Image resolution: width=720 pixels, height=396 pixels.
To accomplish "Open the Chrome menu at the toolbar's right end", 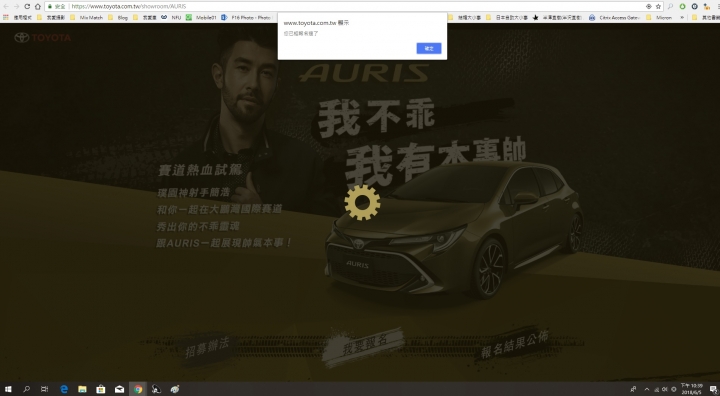I will [718, 6].
